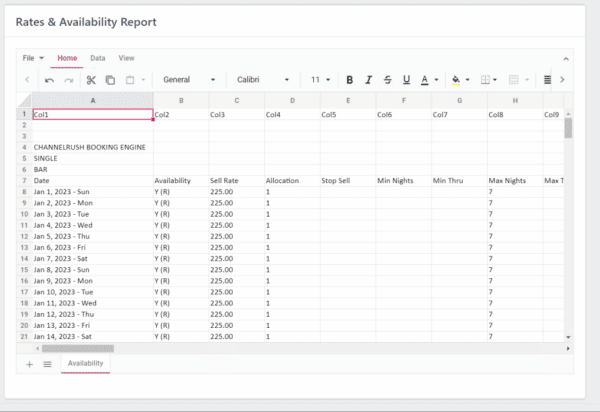Toggle underline formatting
Viewport: 600px width, 412px height.
click(405, 80)
